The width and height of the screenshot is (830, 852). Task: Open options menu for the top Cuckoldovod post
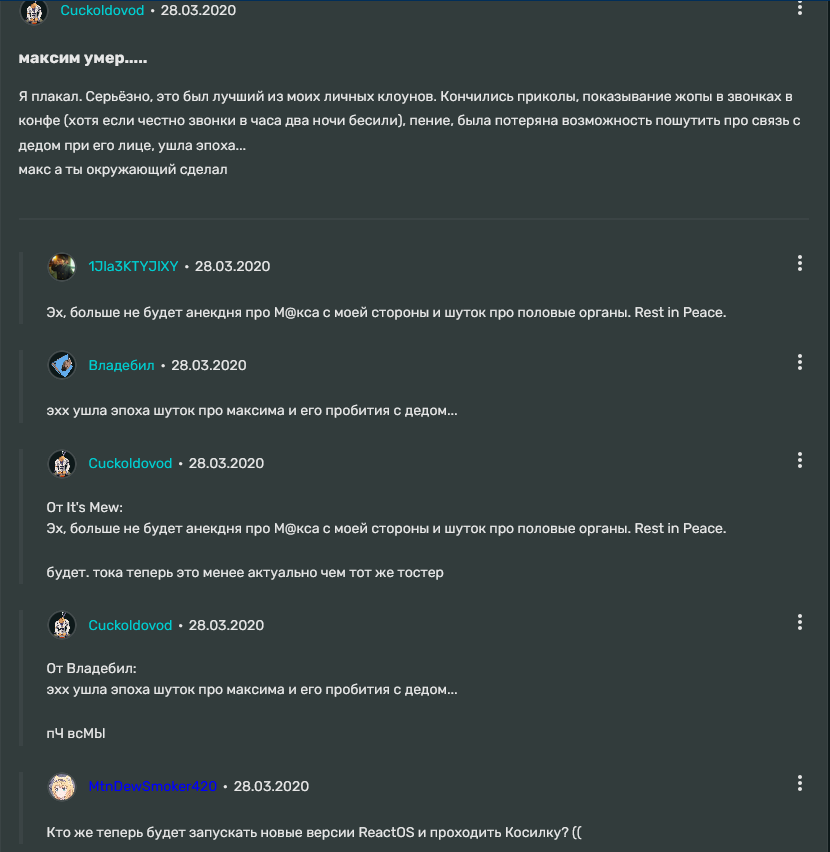tap(799, 8)
